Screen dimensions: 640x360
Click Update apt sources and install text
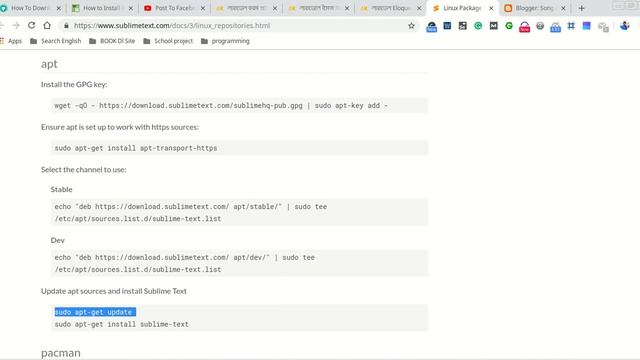click(x=113, y=291)
